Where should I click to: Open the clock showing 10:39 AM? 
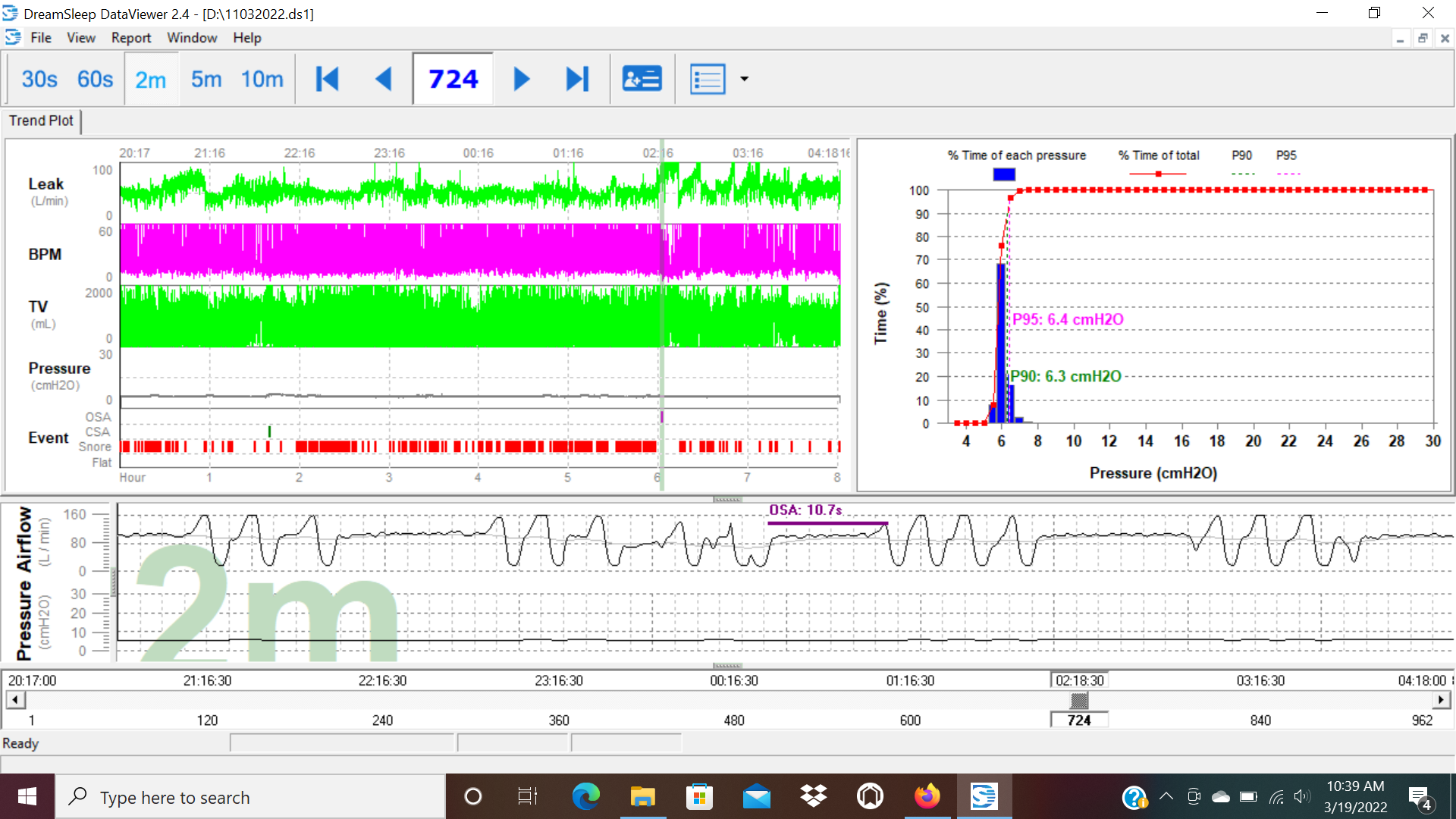click(1355, 796)
